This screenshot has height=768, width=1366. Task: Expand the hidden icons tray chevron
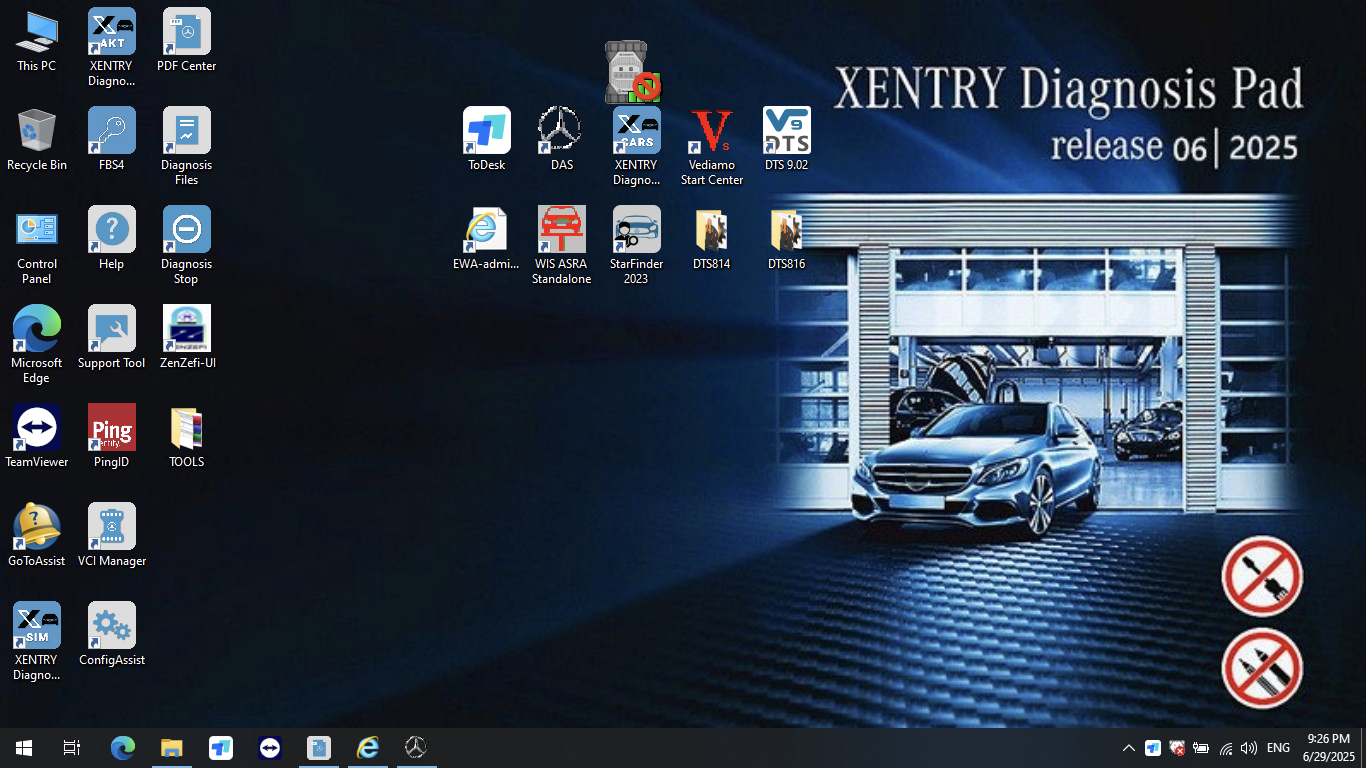(1128, 747)
